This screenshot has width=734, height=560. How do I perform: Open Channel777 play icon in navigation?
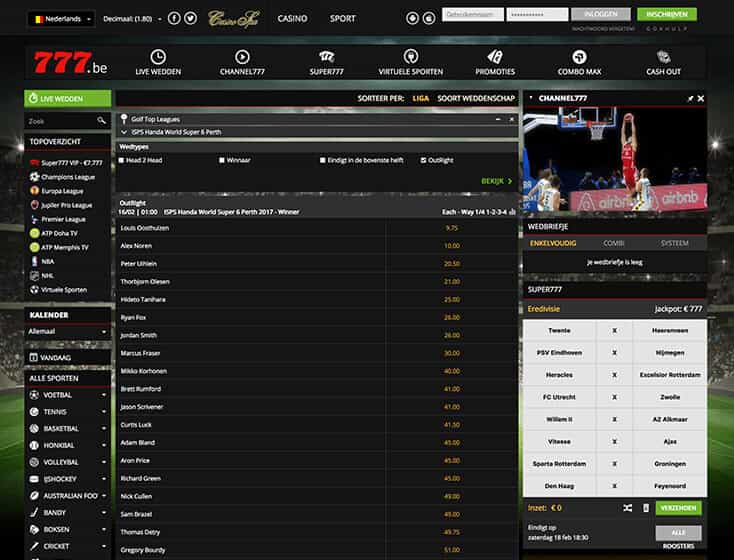(242, 57)
